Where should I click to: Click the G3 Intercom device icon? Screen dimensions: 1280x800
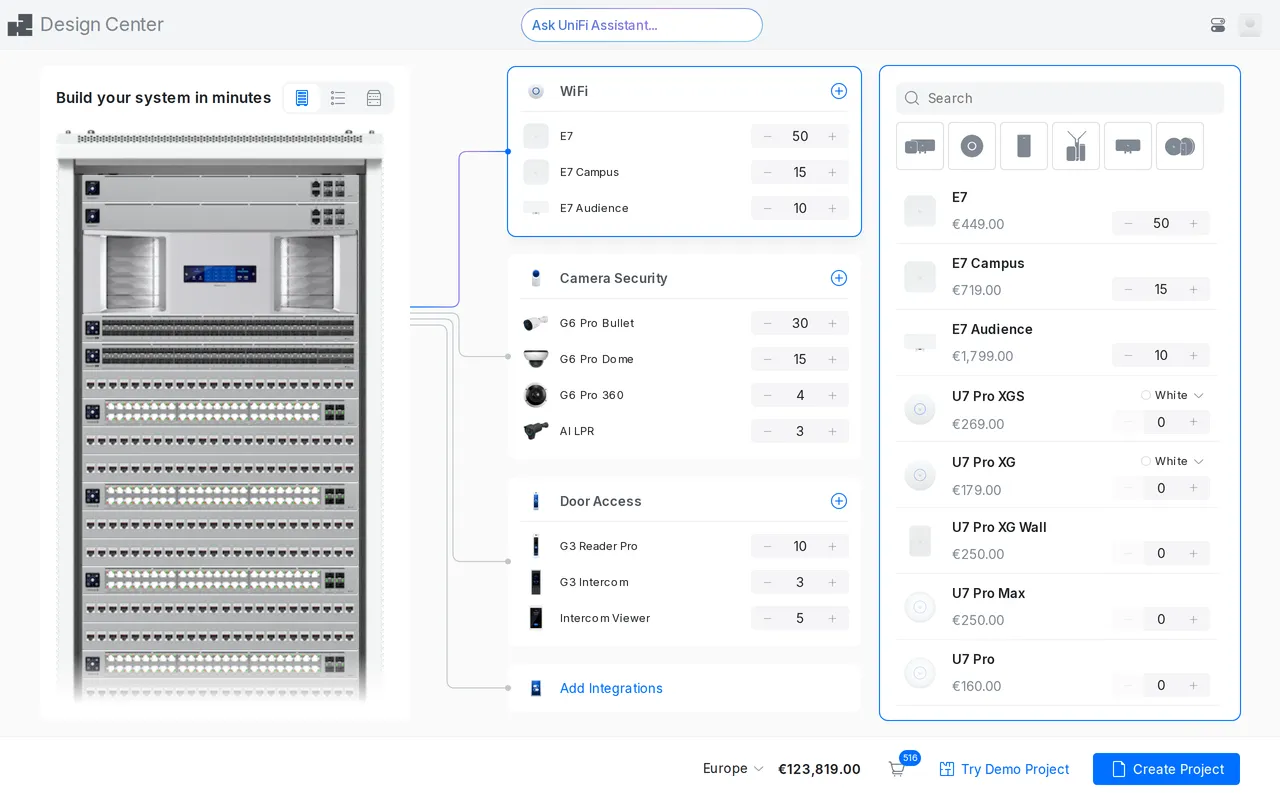[536, 582]
